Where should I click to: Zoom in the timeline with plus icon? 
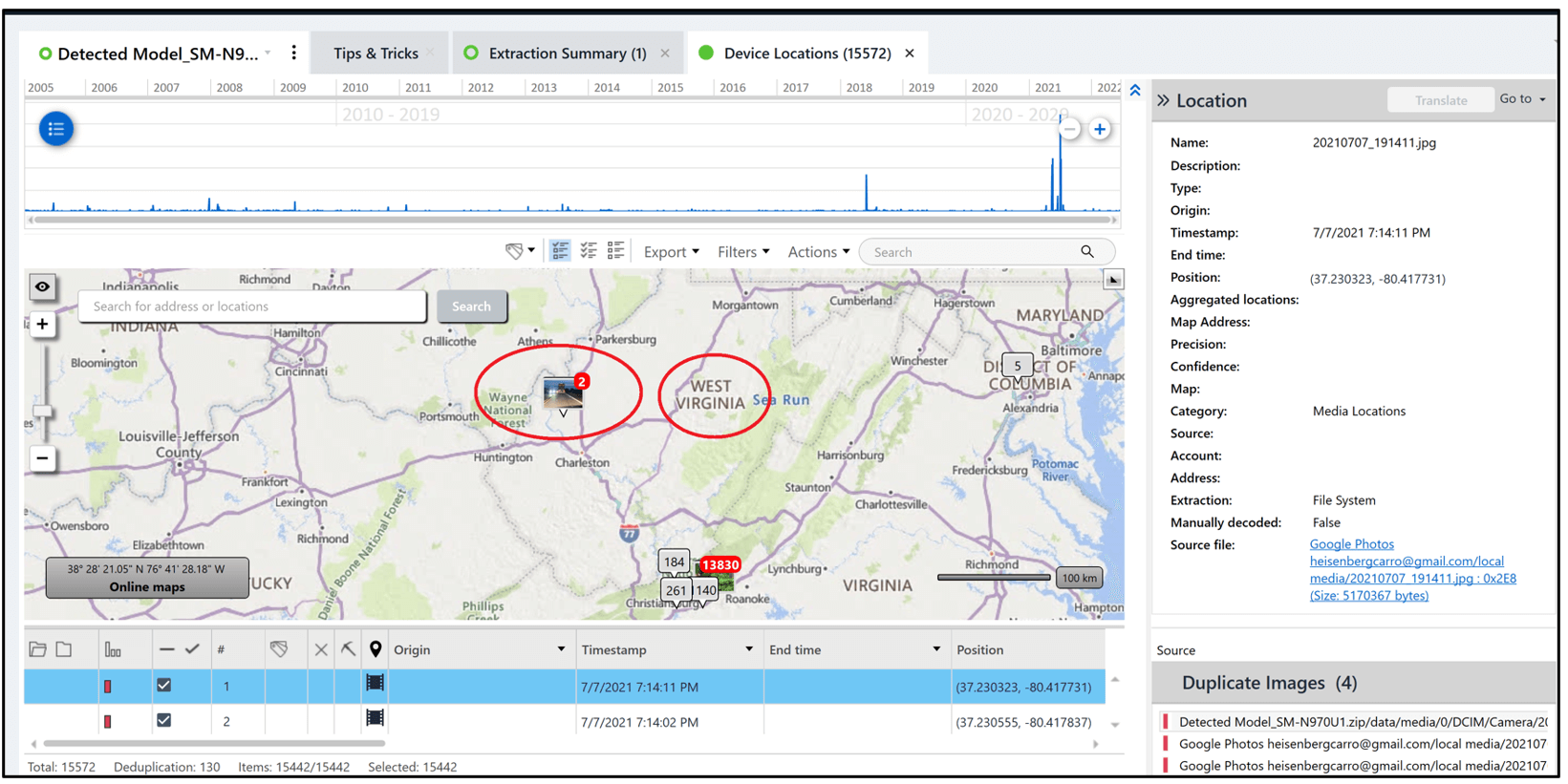point(1100,129)
